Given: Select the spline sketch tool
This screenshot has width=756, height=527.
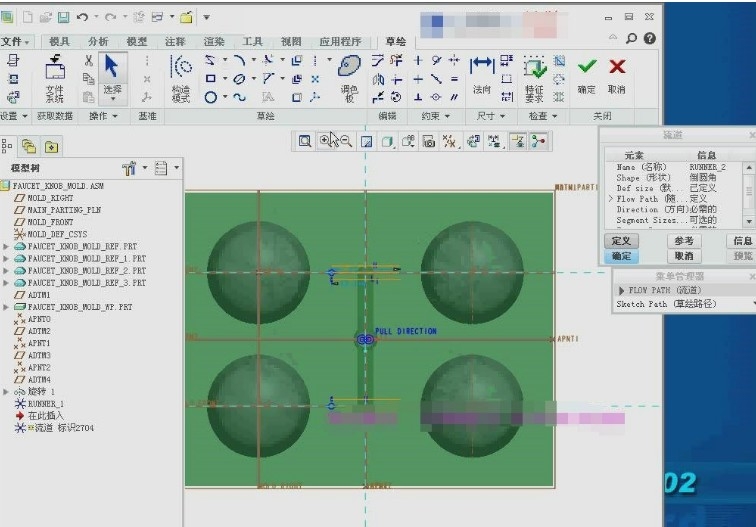Looking at the screenshot, I should 239,97.
